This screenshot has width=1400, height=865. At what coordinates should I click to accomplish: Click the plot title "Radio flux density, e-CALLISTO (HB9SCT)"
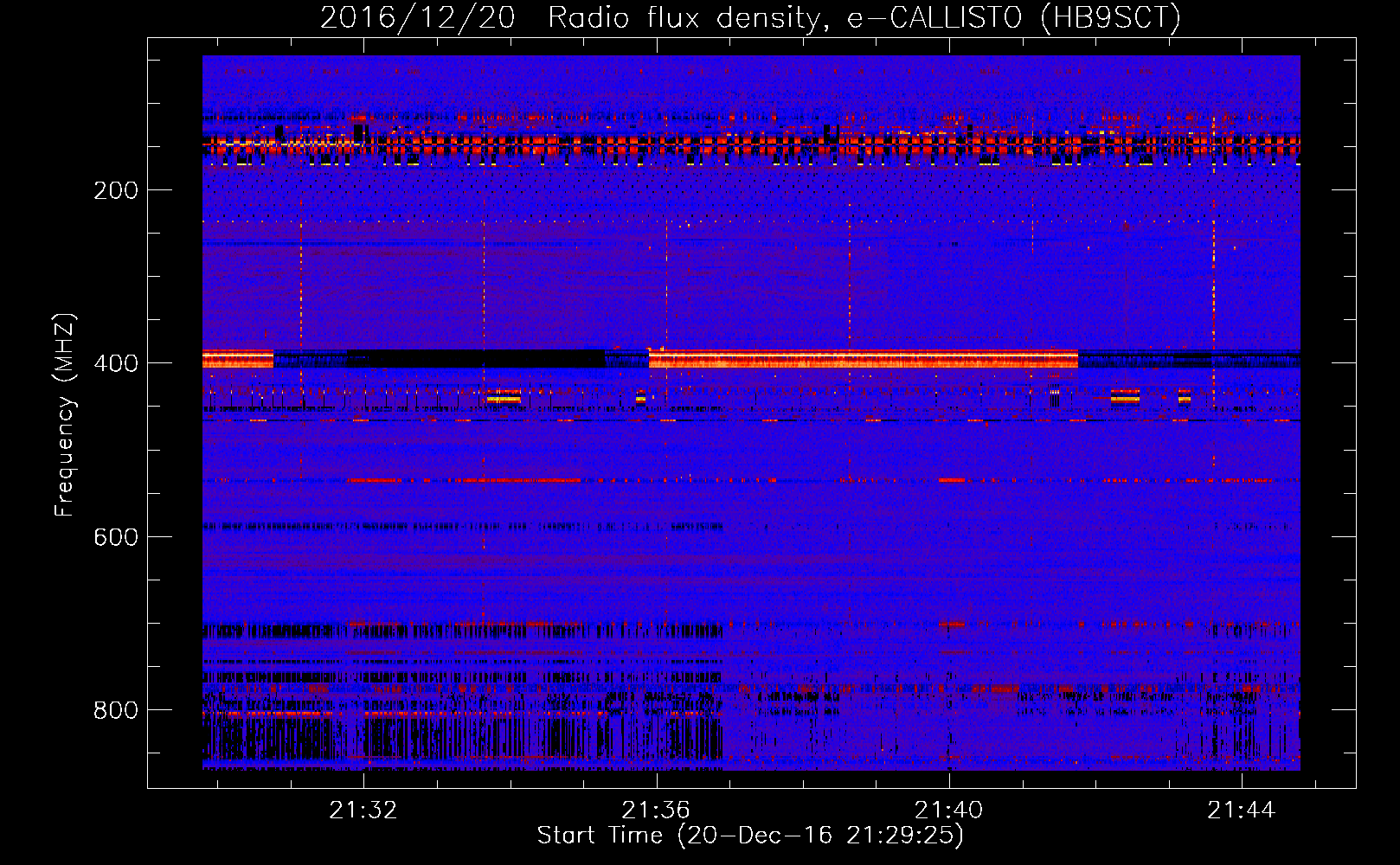point(864,17)
